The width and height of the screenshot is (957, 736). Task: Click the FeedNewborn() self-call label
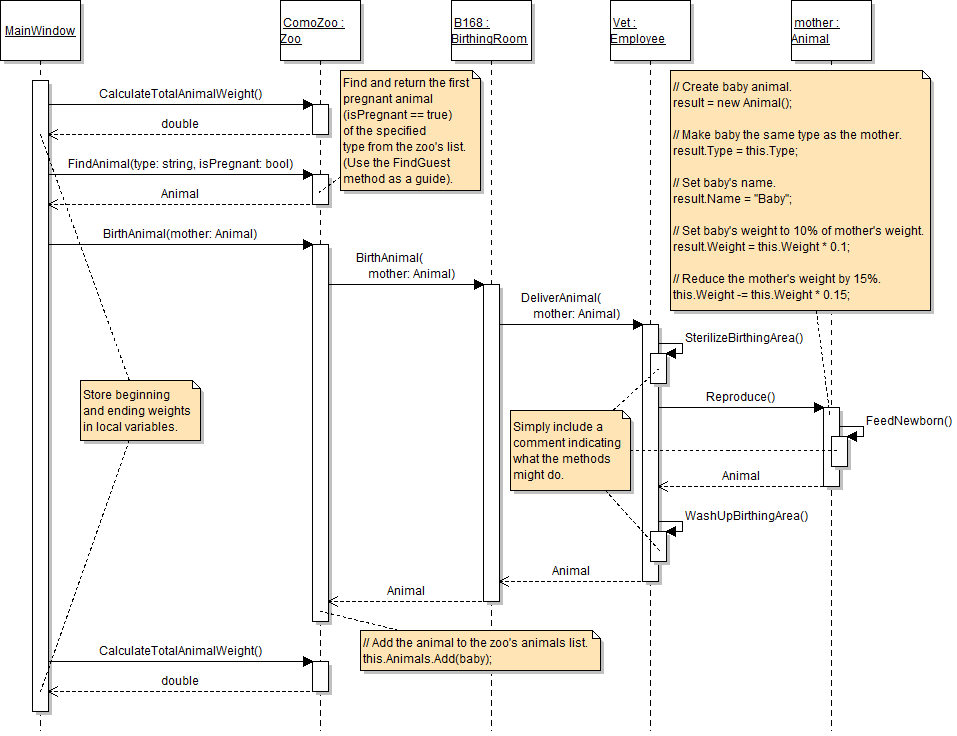click(908, 421)
